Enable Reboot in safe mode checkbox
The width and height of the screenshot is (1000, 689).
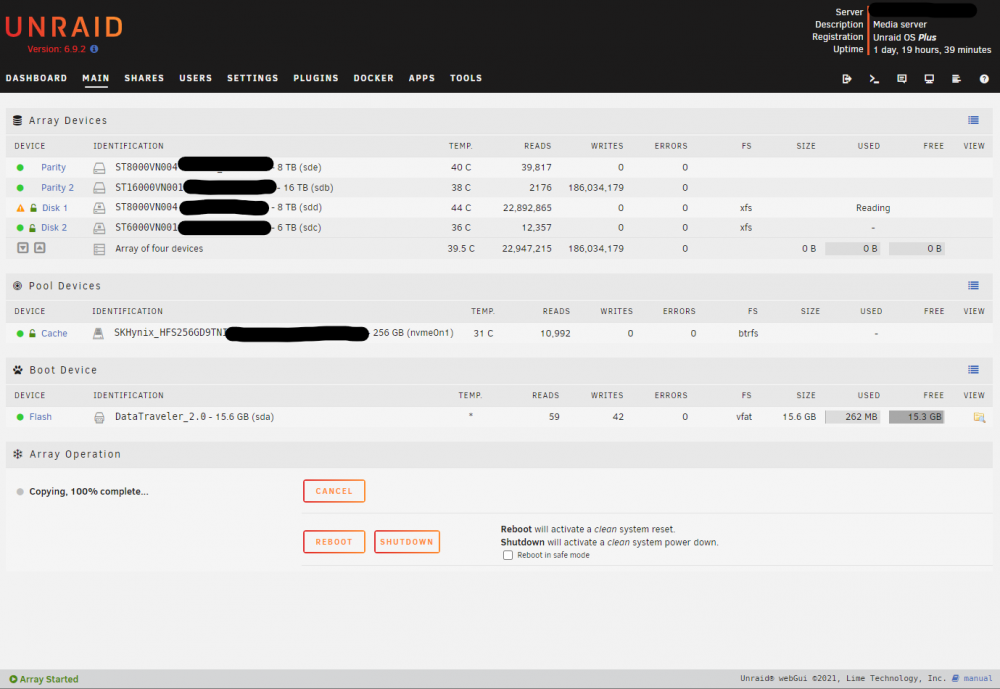click(508, 555)
